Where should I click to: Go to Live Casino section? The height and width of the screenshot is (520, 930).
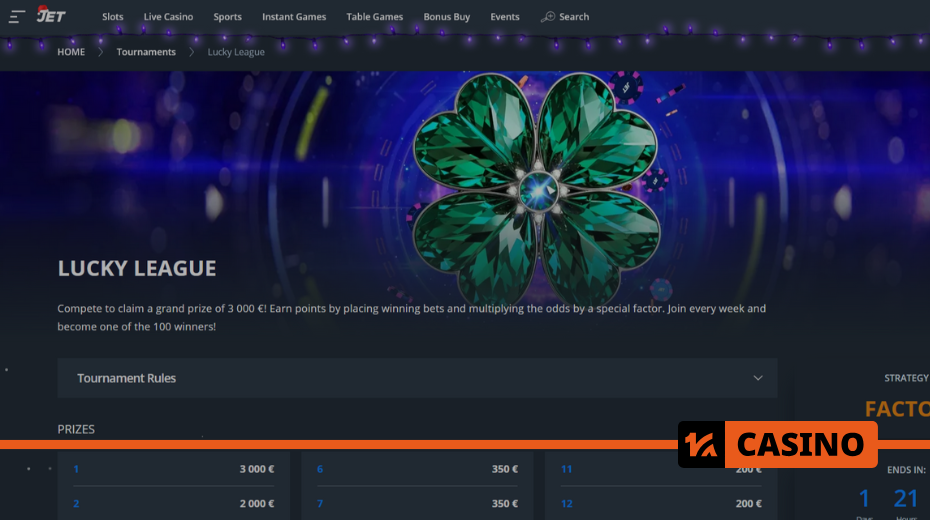point(168,17)
